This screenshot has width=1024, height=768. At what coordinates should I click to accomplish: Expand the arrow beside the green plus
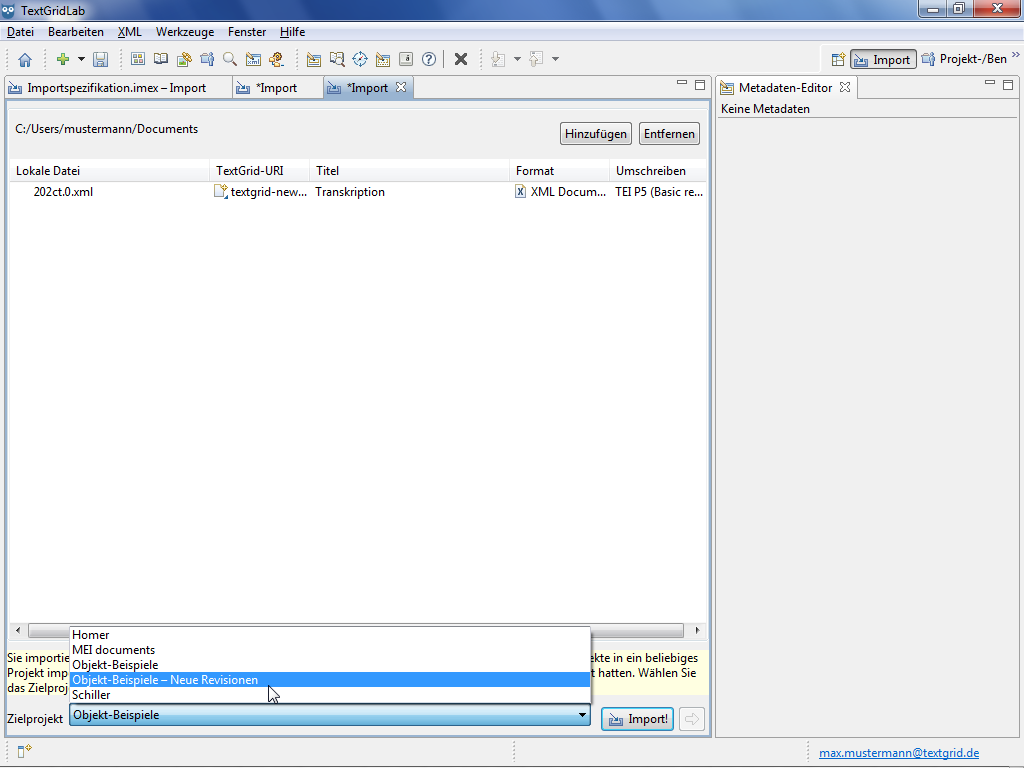coord(82,59)
